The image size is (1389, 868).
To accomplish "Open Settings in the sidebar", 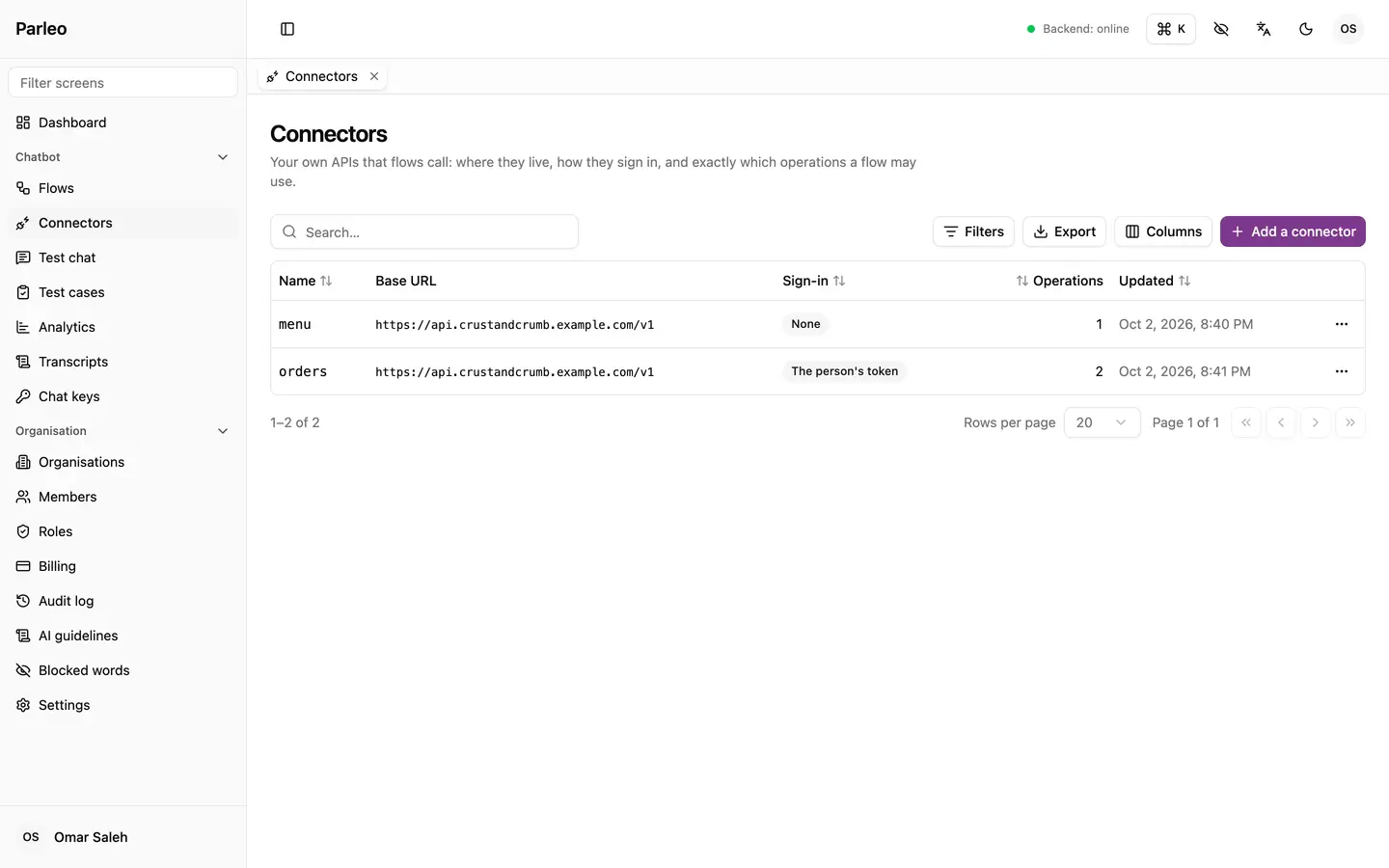I will click(123, 705).
